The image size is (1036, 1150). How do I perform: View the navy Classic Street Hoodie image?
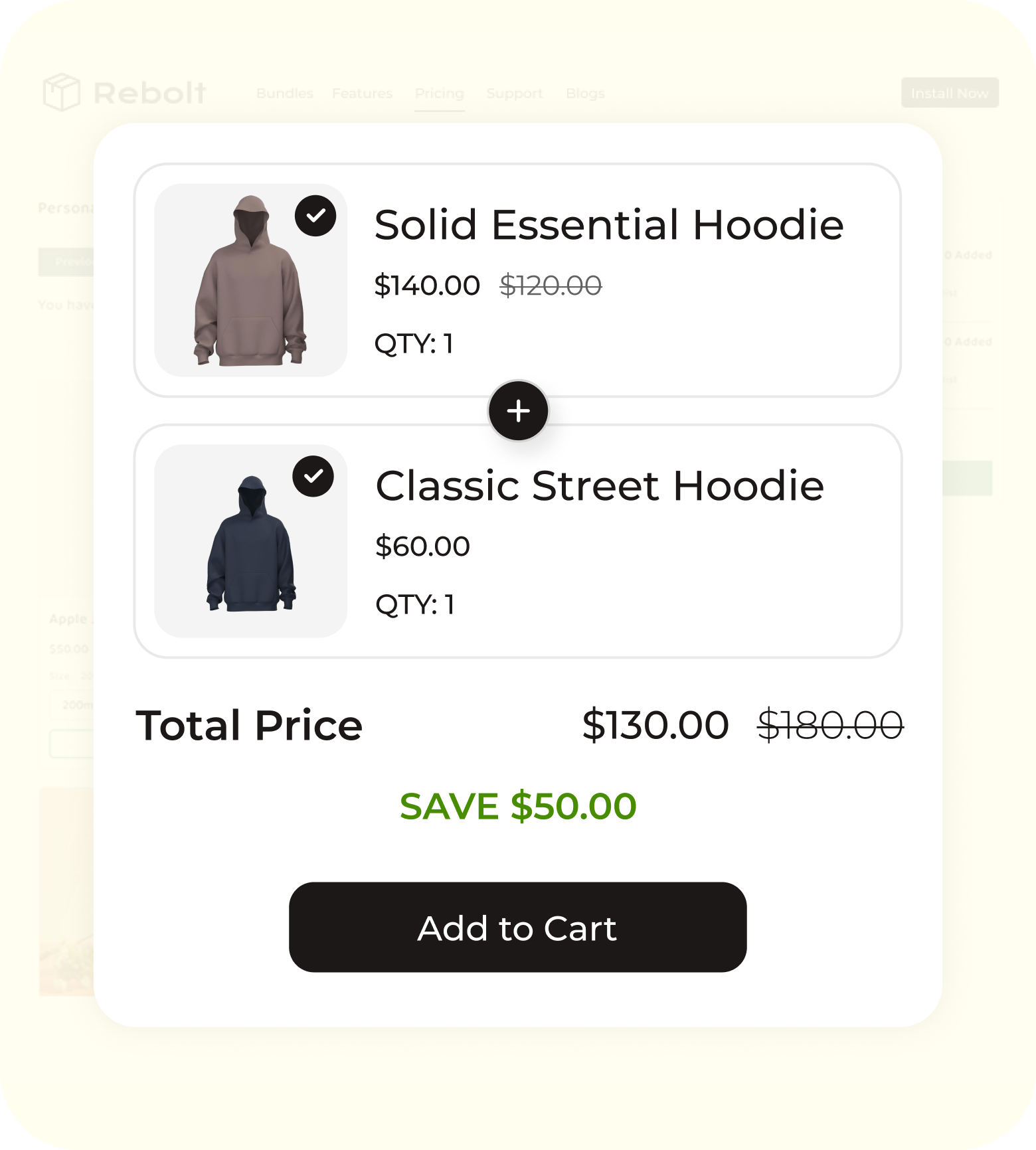[x=250, y=541]
